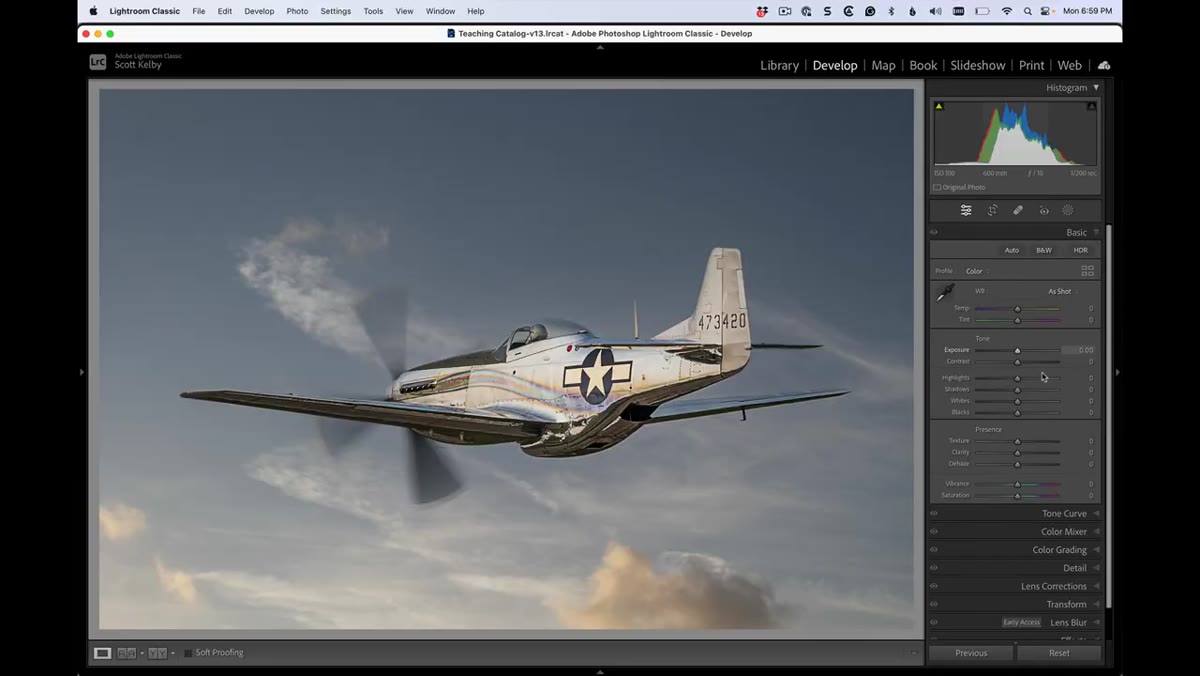Click the Reset button
The height and width of the screenshot is (676, 1200).
(1059, 653)
